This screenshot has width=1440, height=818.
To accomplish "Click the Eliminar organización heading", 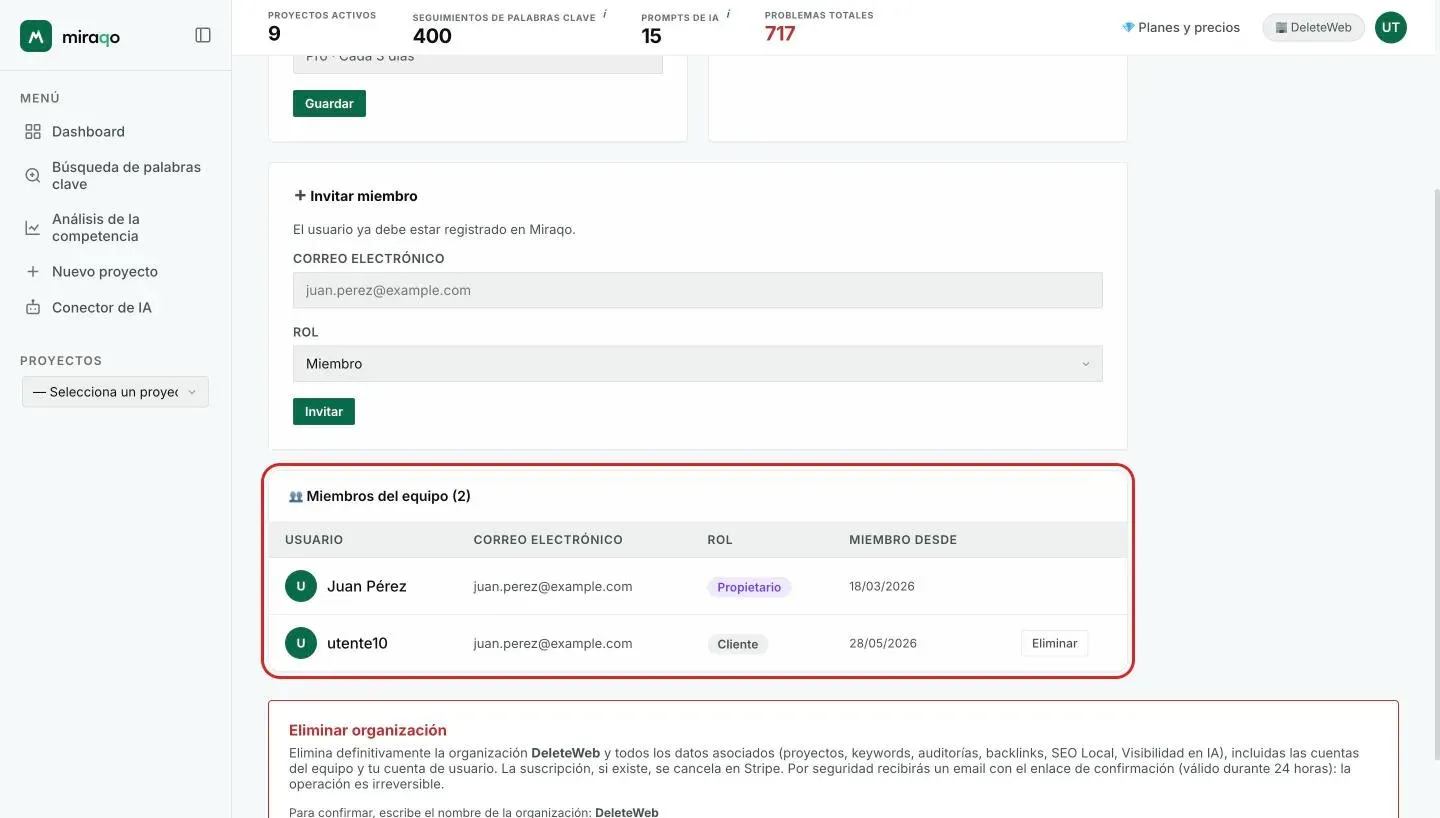I will (x=368, y=730).
